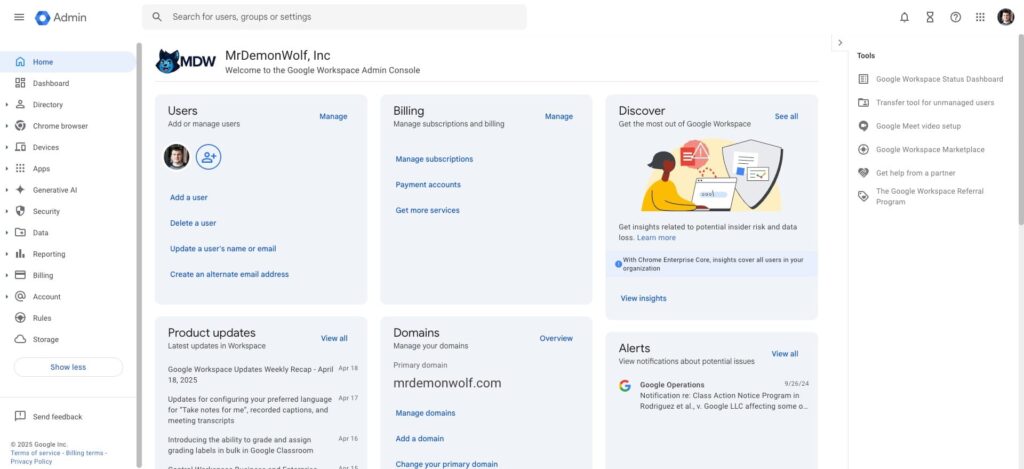Open Rules label in the sidebar
This screenshot has width=1024, height=469.
click(42, 318)
